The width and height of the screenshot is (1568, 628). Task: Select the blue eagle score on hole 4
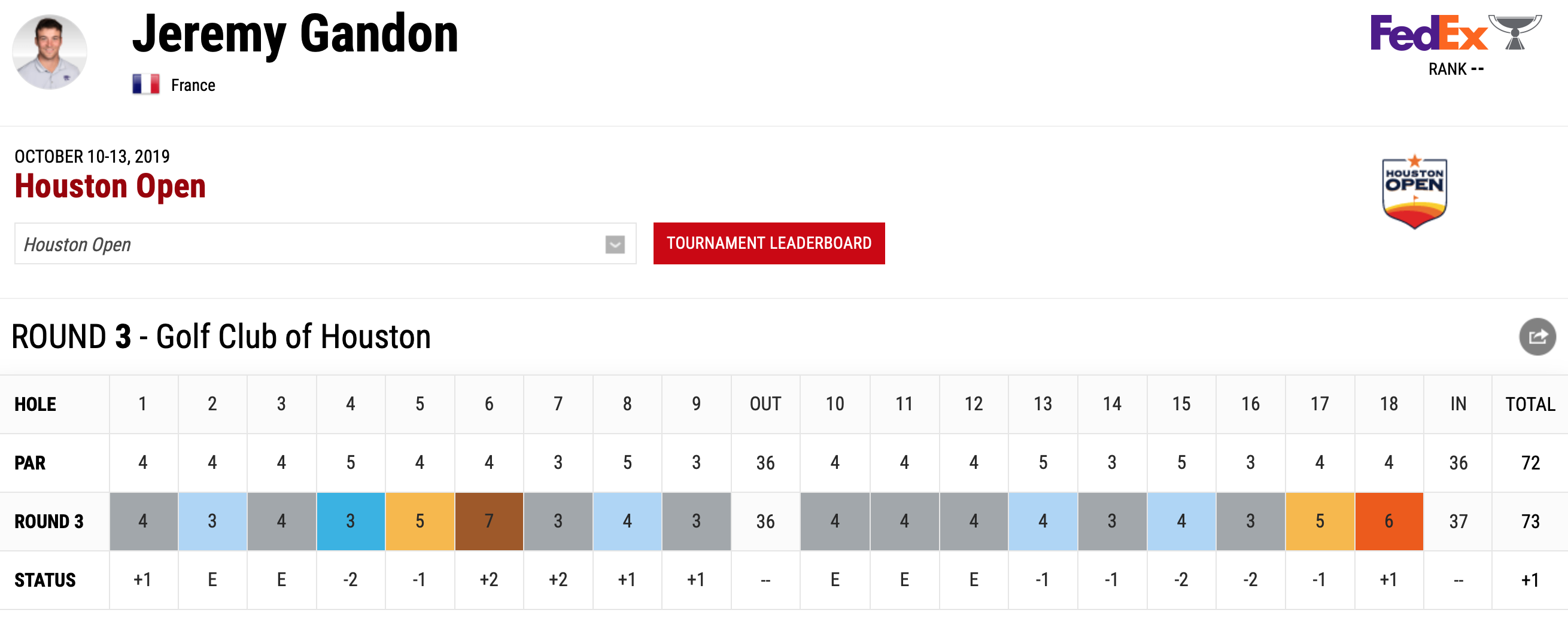coord(351,522)
